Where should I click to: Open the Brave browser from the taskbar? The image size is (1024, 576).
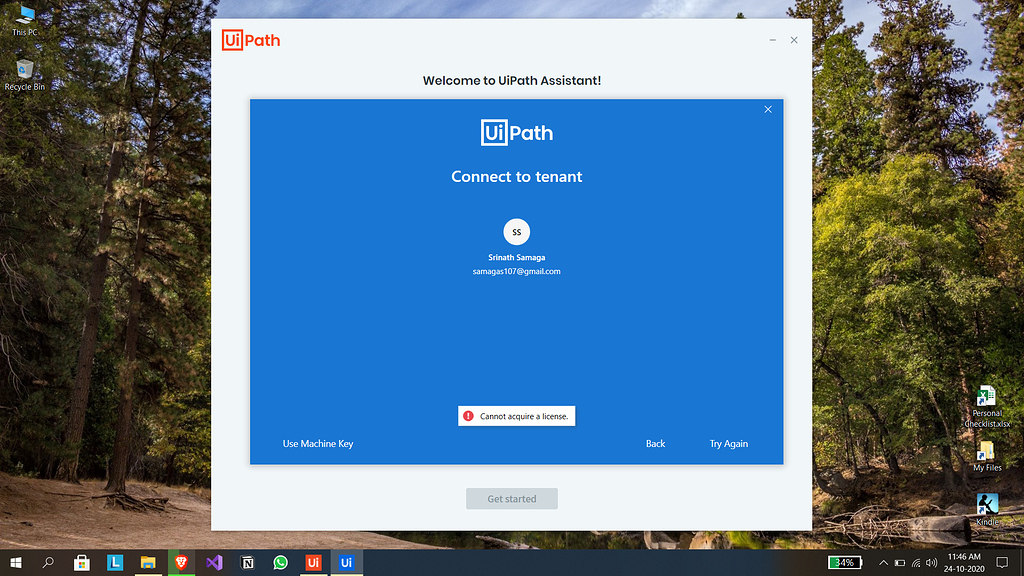(x=181, y=562)
